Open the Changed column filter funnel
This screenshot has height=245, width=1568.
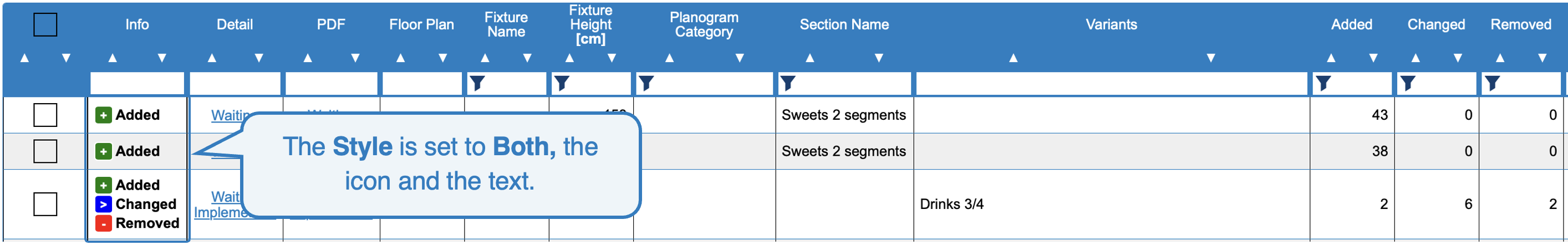point(1407,83)
